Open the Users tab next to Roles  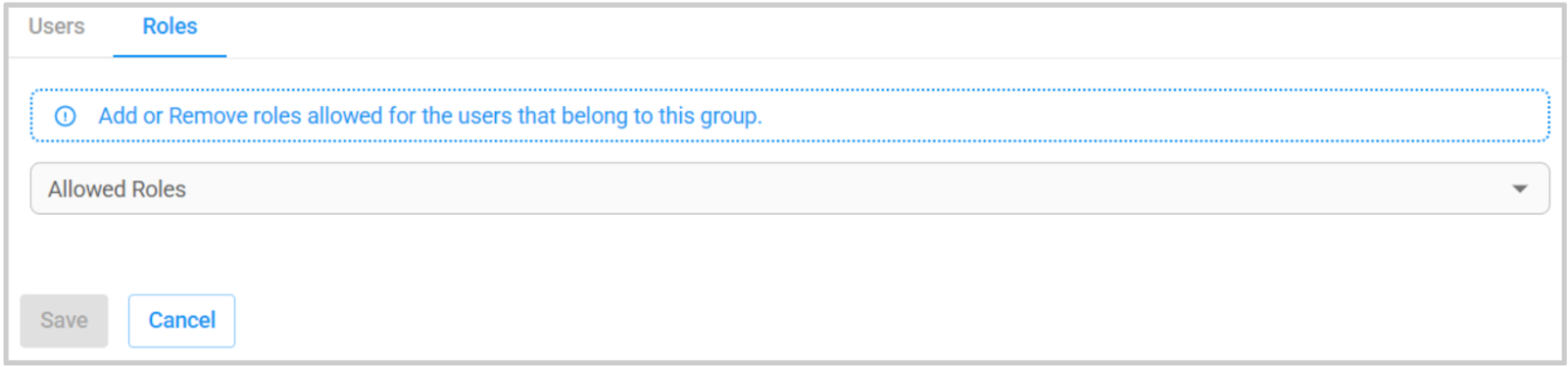(x=57, y=26)
